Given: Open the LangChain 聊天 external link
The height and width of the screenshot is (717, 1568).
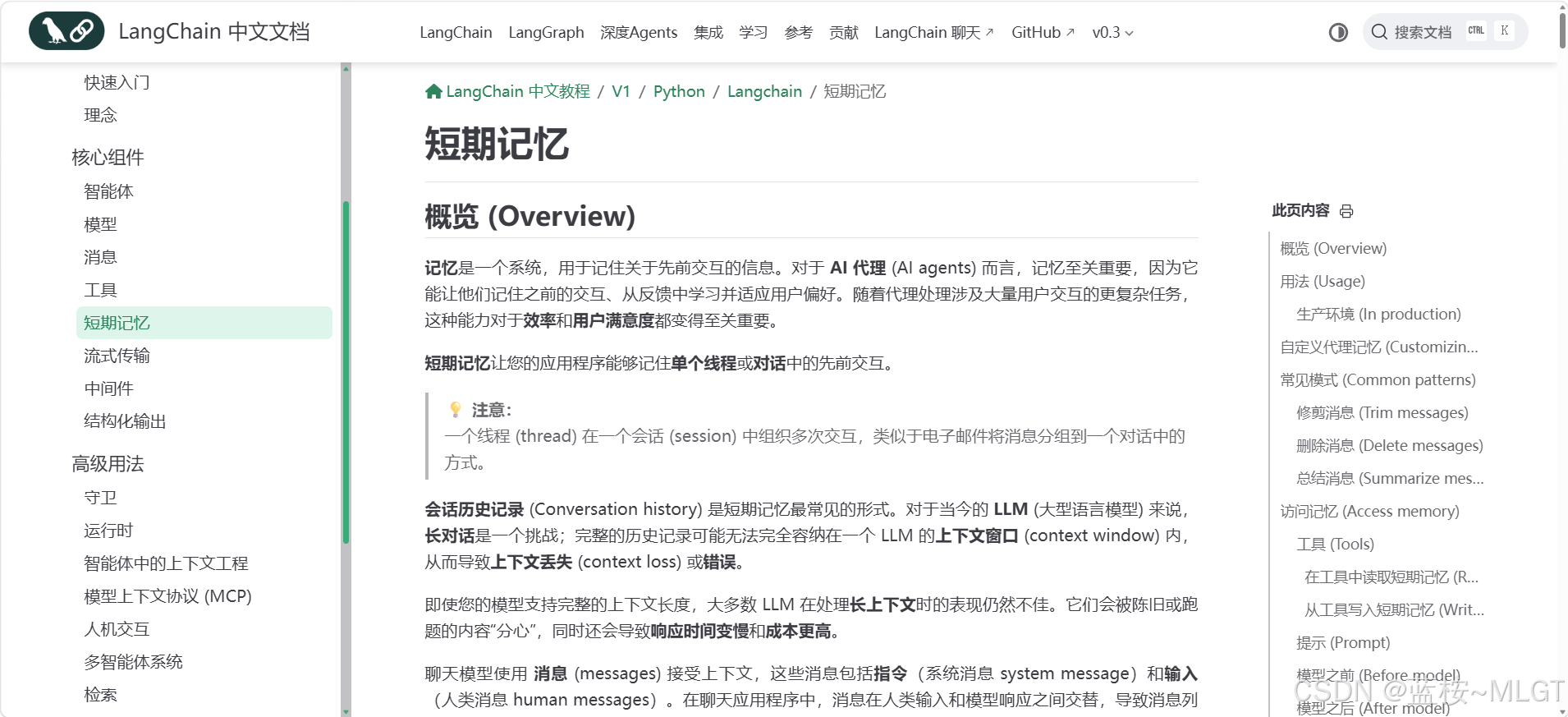Looking at the screenshot, I should pyautogui.click(x=934, y=33).
